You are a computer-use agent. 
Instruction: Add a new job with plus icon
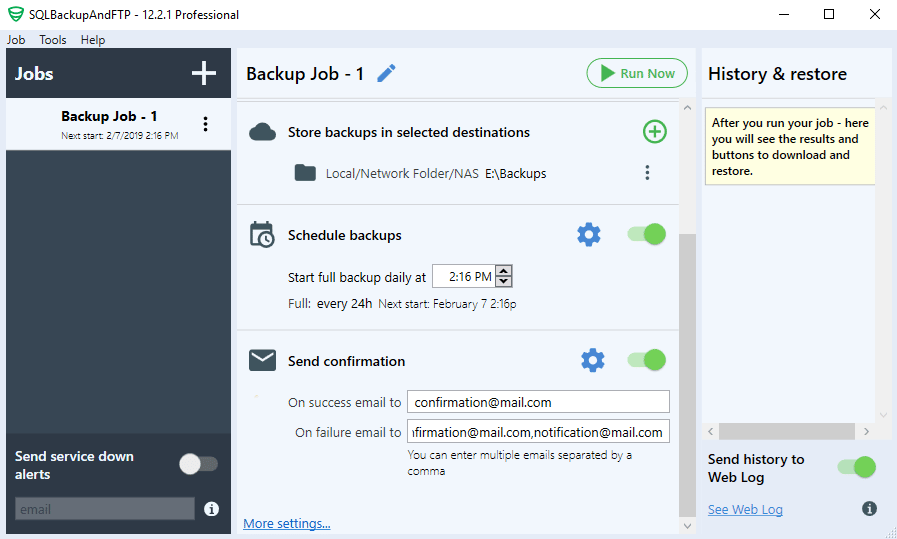pyautogui.click(x=204, y=73)
